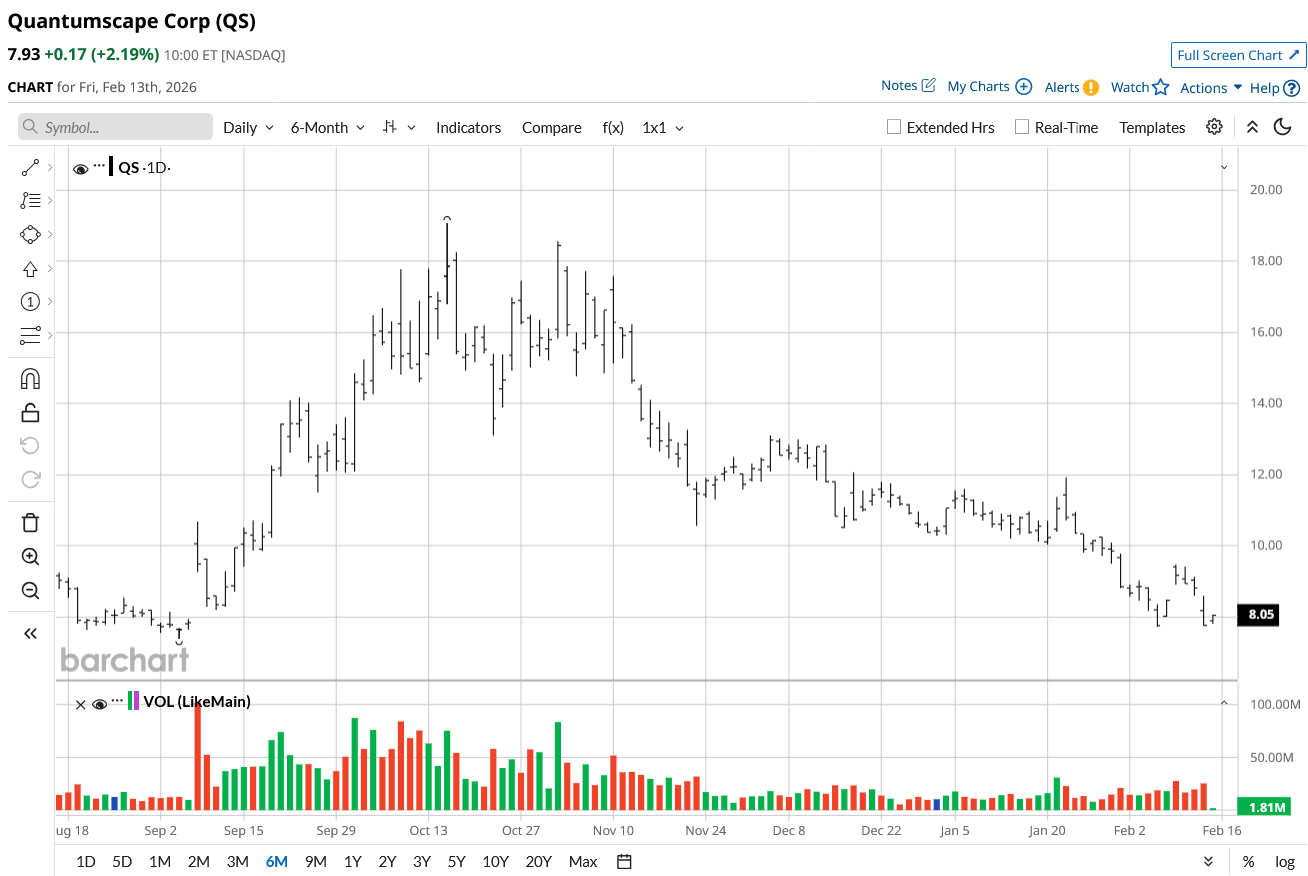Viewport: 1308px width, 876px height.
Task: Open the 6-Month period dropdown
Action: click(328, 127)
